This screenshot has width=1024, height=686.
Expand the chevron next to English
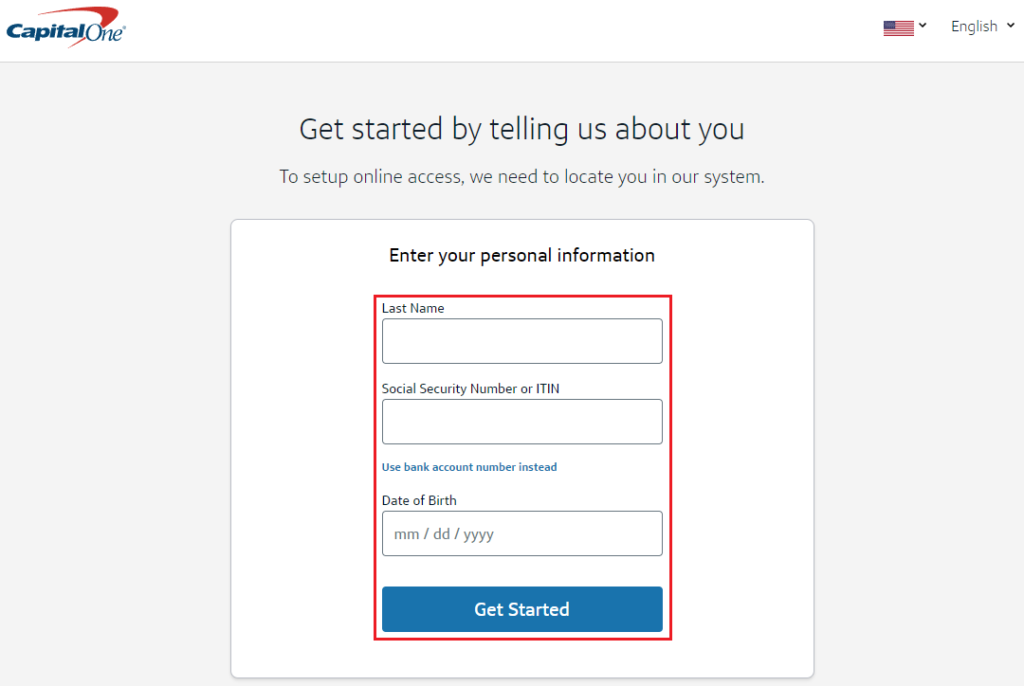coord(1011,26)
